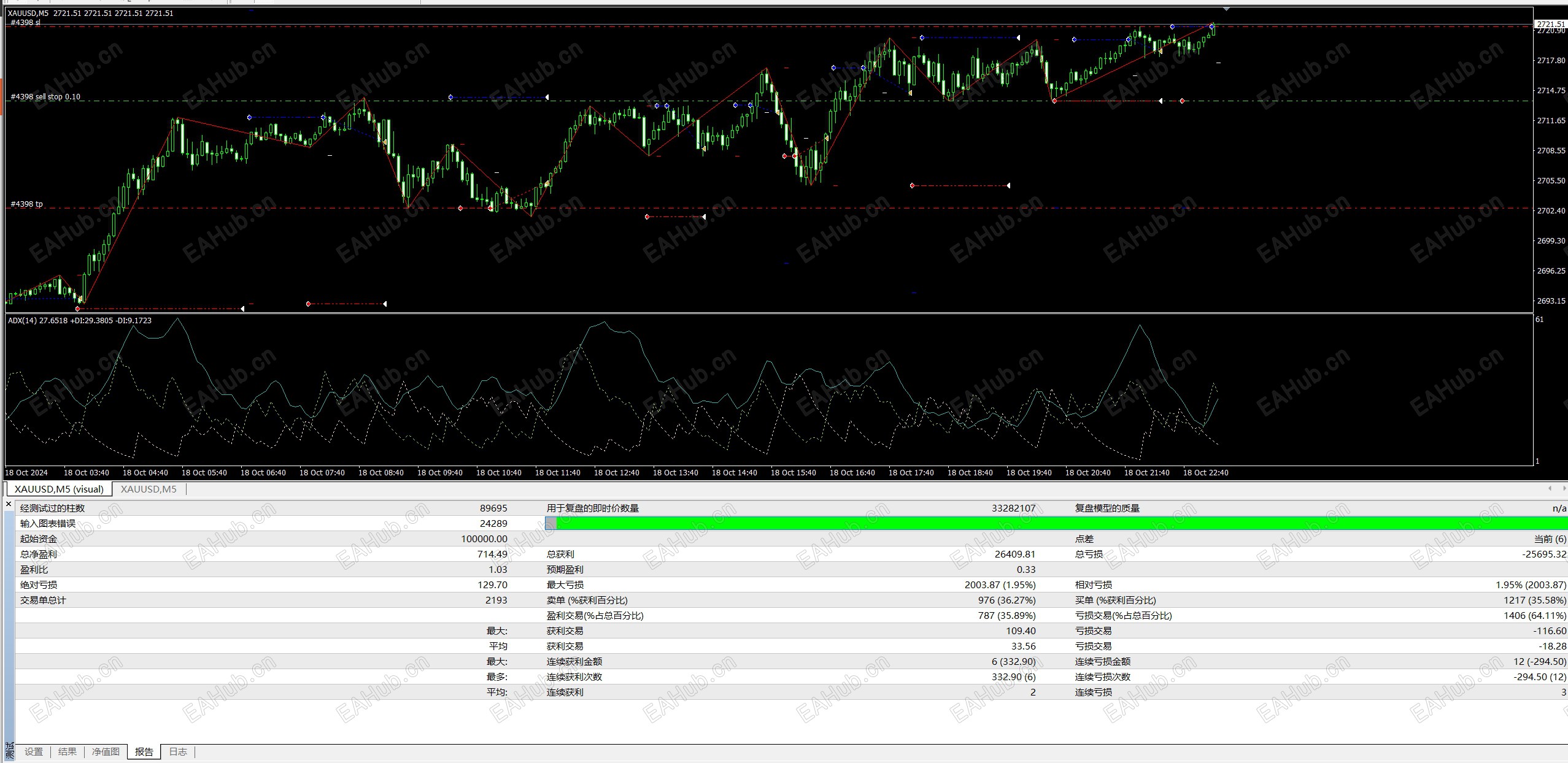The image size is (1568, 763).
Task: Select the 经测试过的柱数 label
Action: tap(52, 508)
